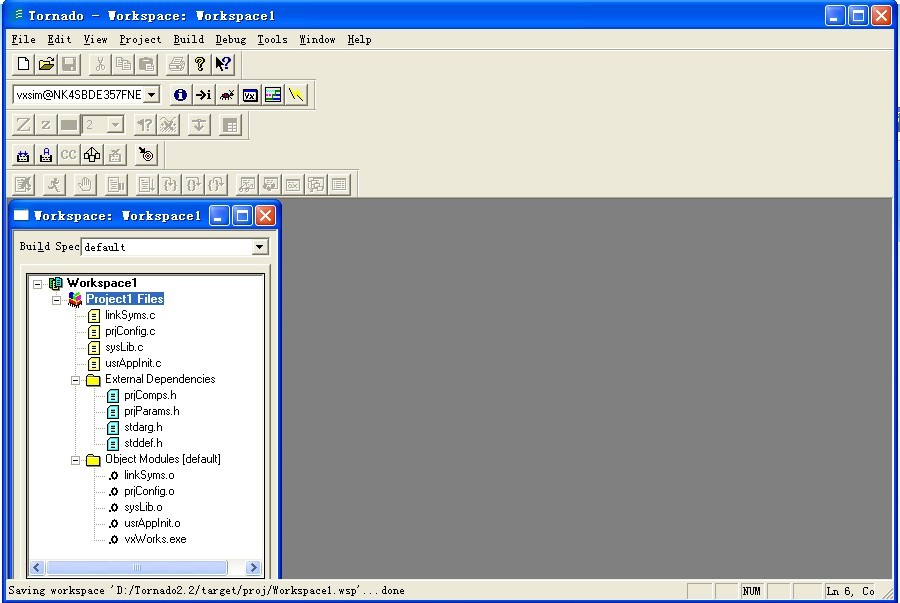Open the Project menu
Screen dimensions: 900x603
[141, 40]
